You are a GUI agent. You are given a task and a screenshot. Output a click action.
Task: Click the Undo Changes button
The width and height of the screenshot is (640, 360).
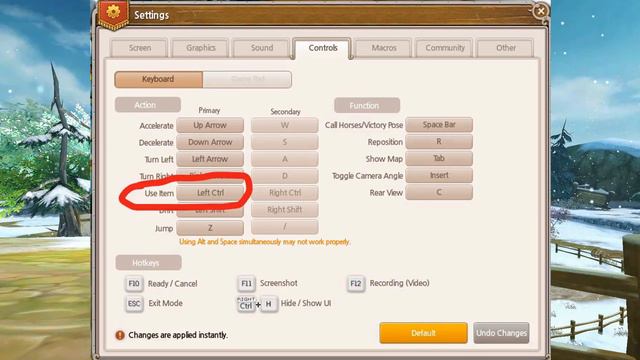(x=501, y=333)
